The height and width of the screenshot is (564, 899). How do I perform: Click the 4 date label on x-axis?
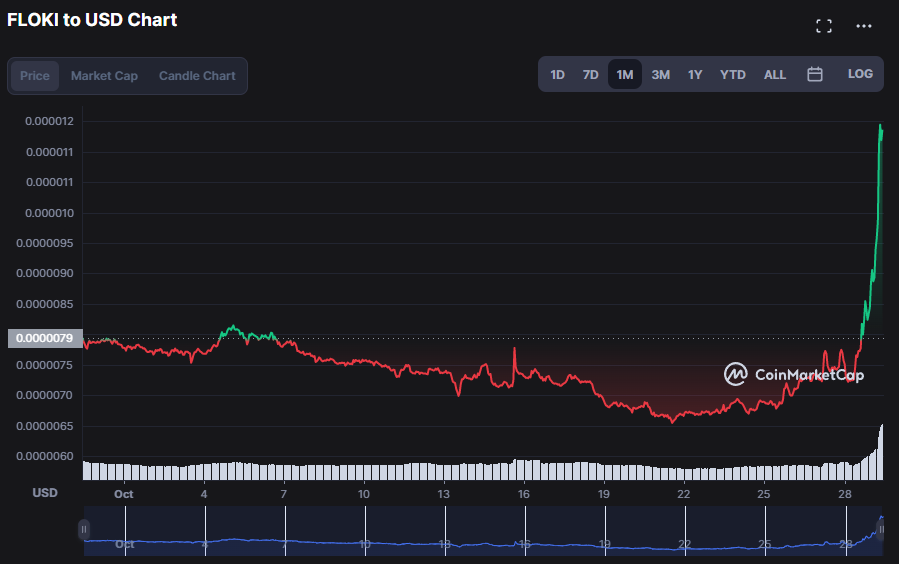pyautogui.click(x=204, y=494)
